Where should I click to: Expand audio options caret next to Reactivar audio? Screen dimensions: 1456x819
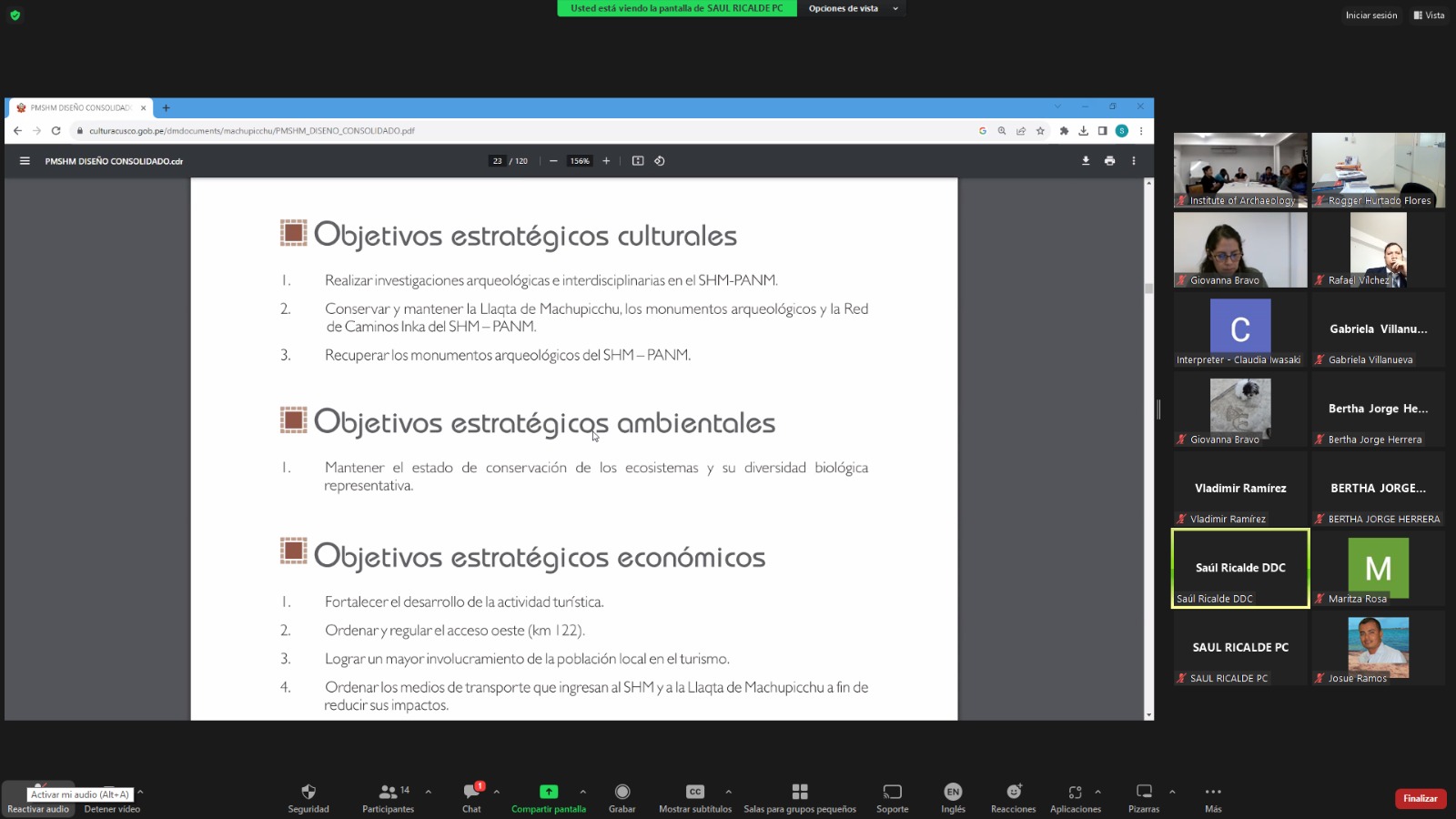140,792
